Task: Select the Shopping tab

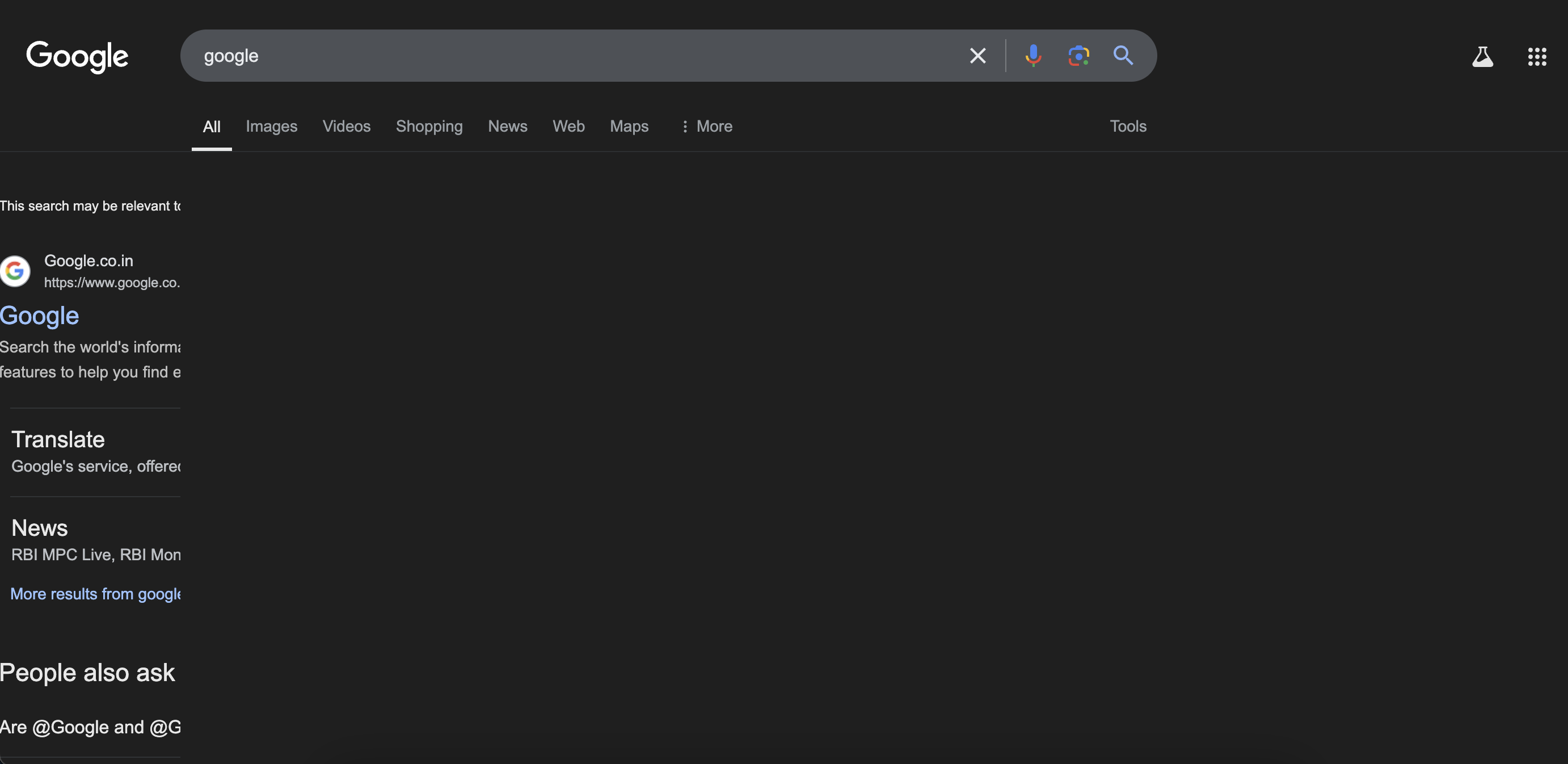Action: click(x=429, y=126)
